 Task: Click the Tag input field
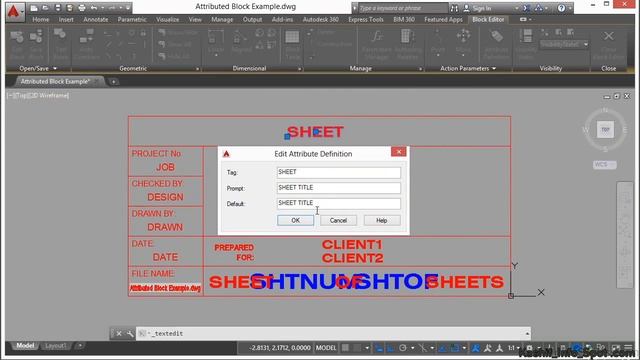coord(338,172)
